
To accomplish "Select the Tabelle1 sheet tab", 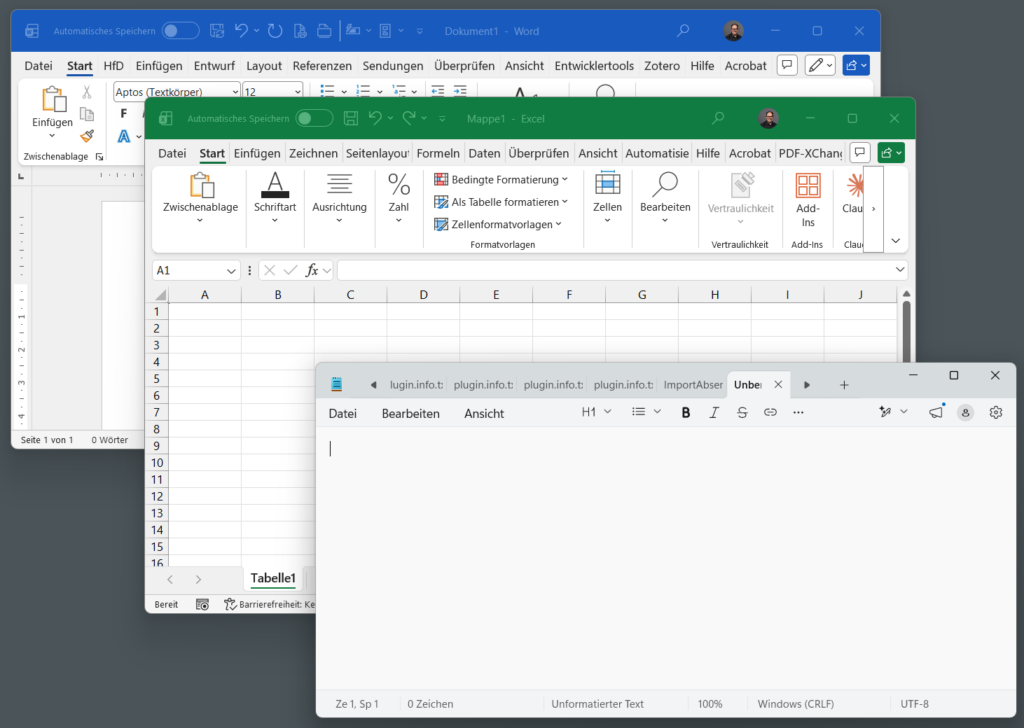I will [273, 578].
